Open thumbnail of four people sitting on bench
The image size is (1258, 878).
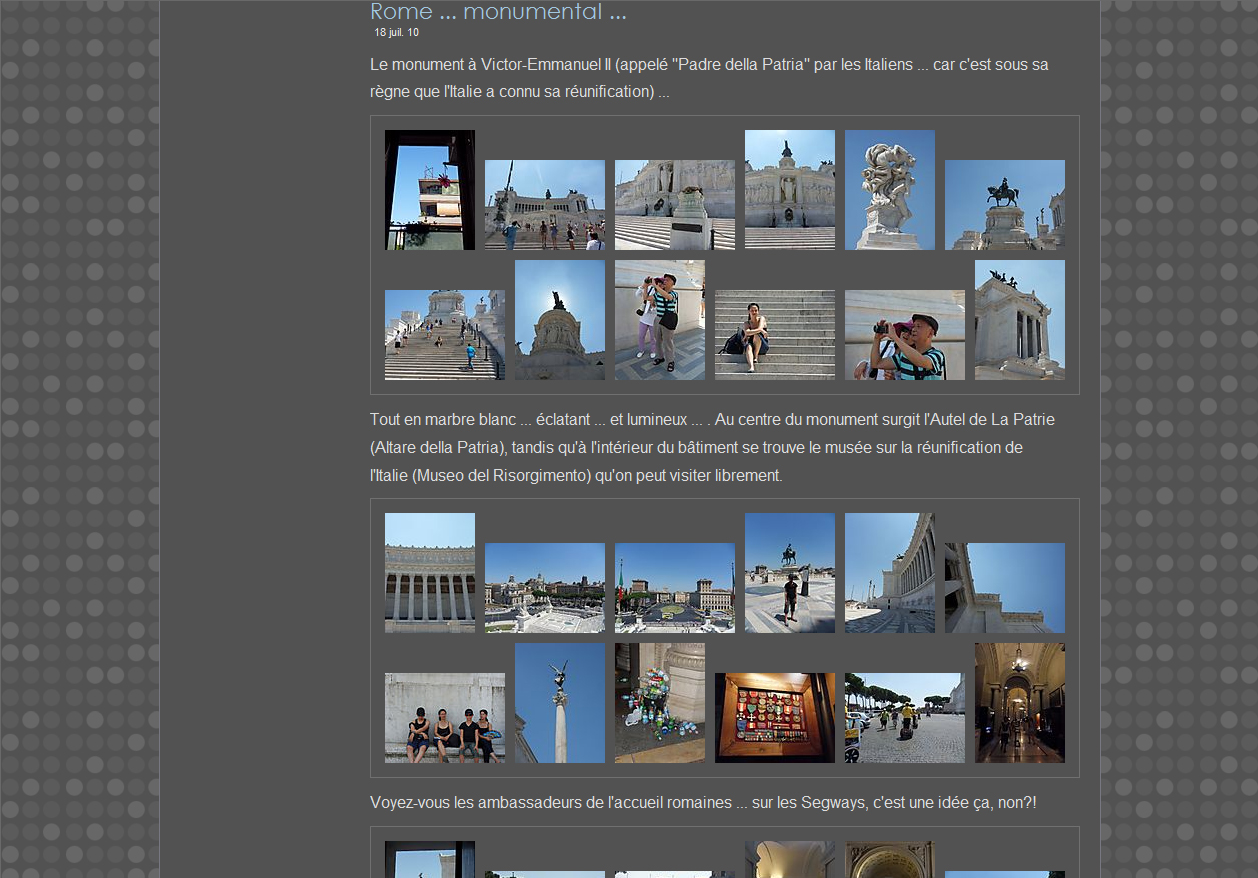tap(445, 718)
